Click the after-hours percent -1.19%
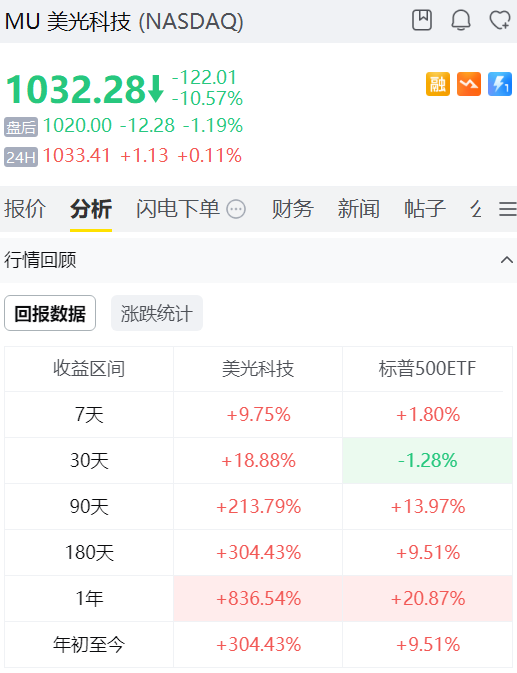517x673 pixels. tap(213, 126)
